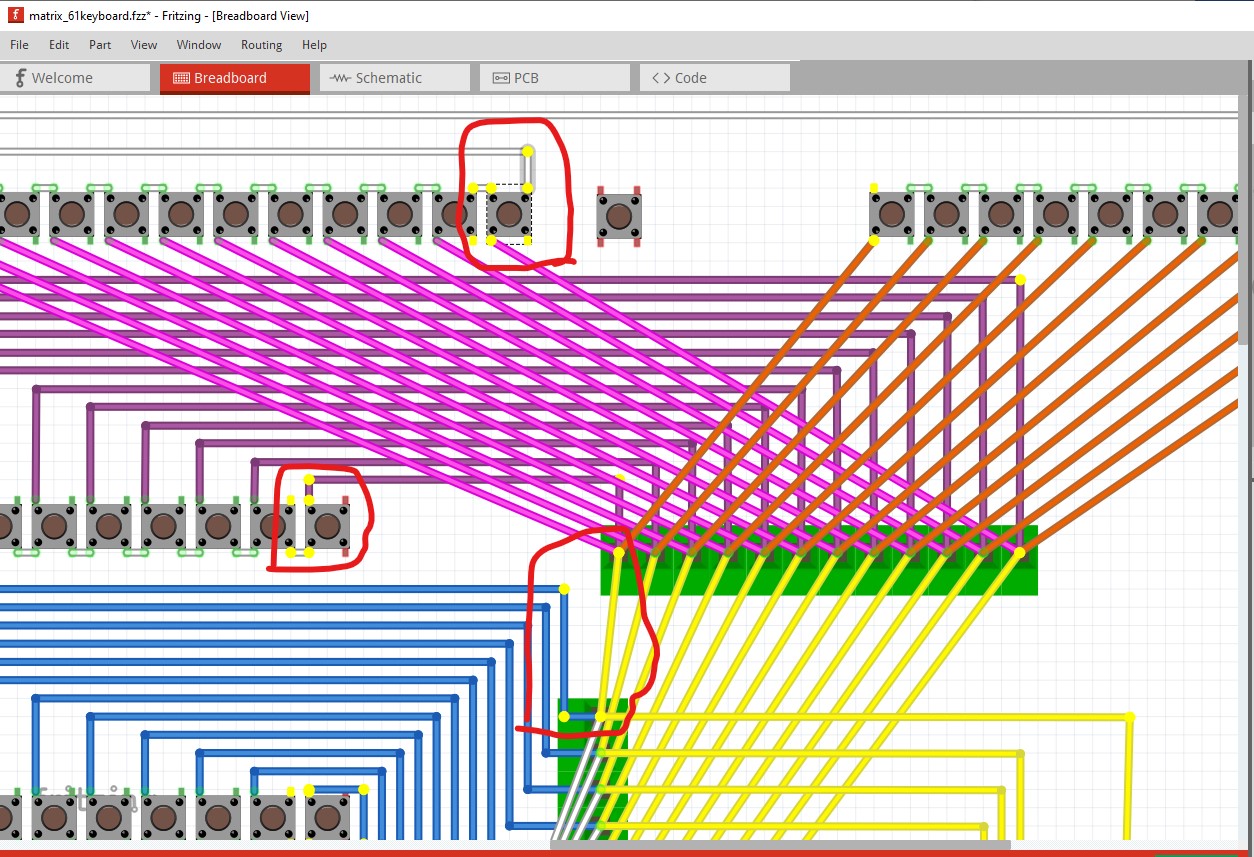Click the green header connector strip
The image size is (1254, 857).
click(819, 560)
